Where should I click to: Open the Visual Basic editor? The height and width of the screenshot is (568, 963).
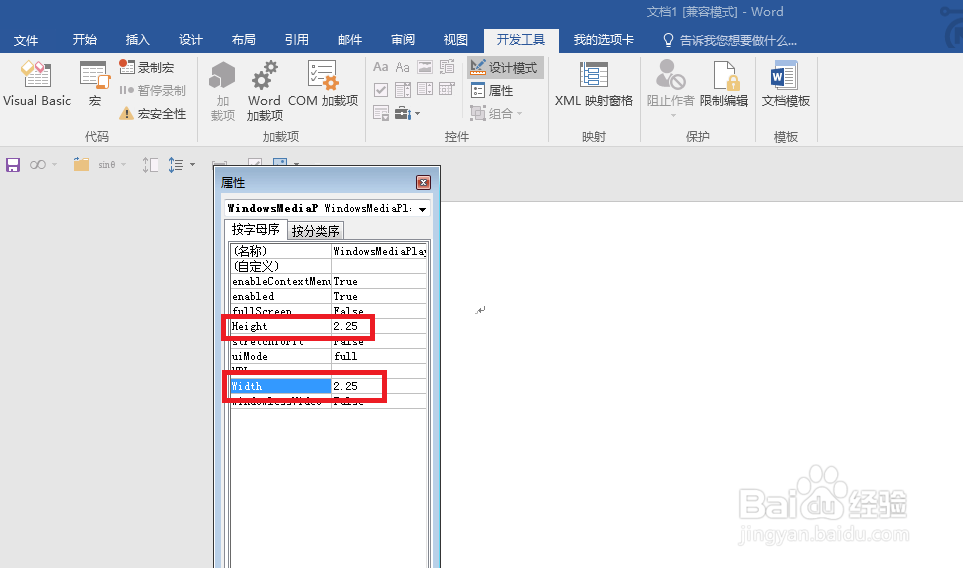[37, 84]
